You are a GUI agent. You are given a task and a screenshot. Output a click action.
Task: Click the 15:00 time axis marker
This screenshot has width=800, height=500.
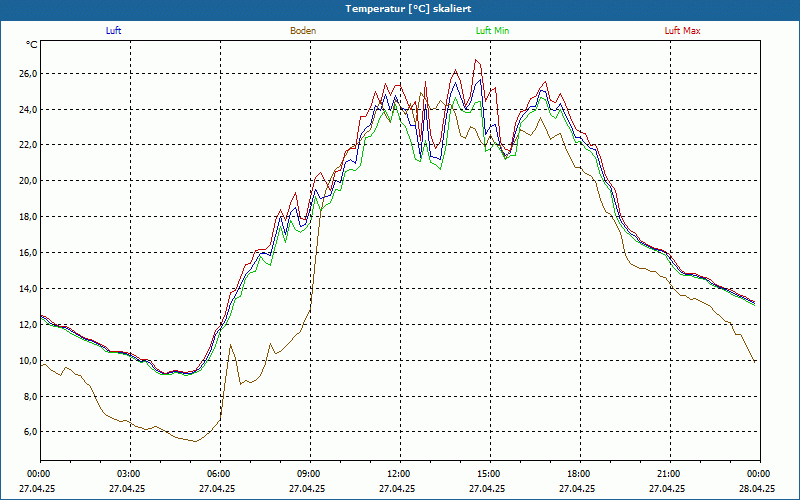pyautogui.click(x=489, y=474)
